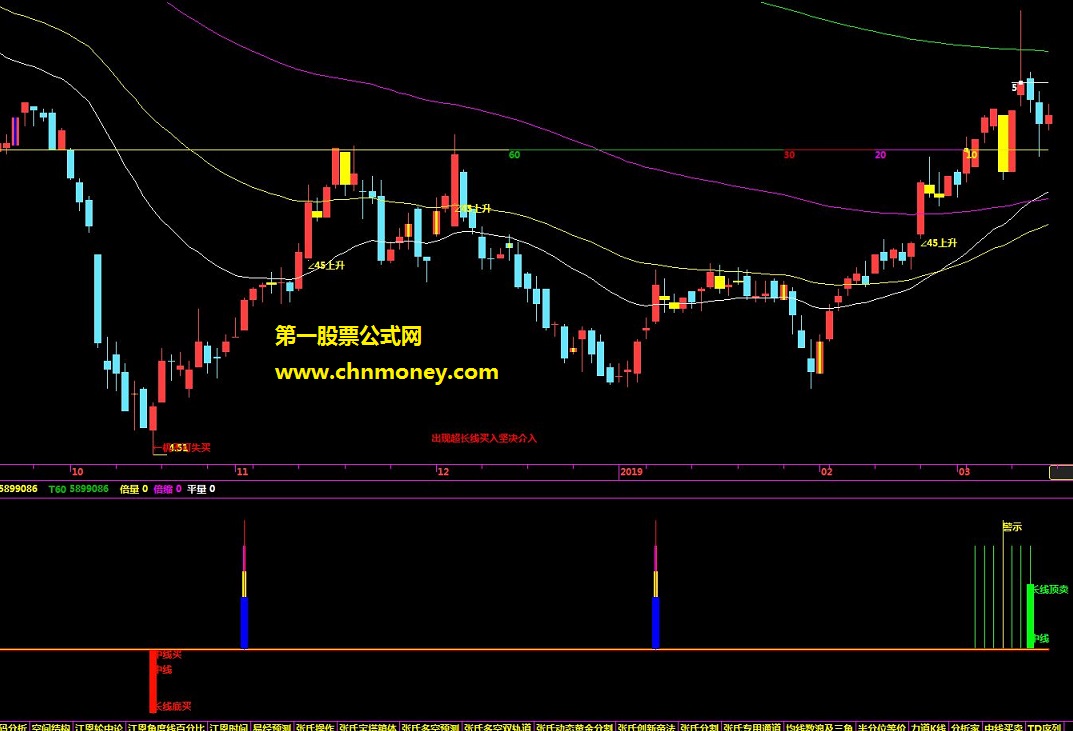This screenshot has width=1073, height=731.
Task: Open the 江恩时间 tab
Action: tap(229, 727)
